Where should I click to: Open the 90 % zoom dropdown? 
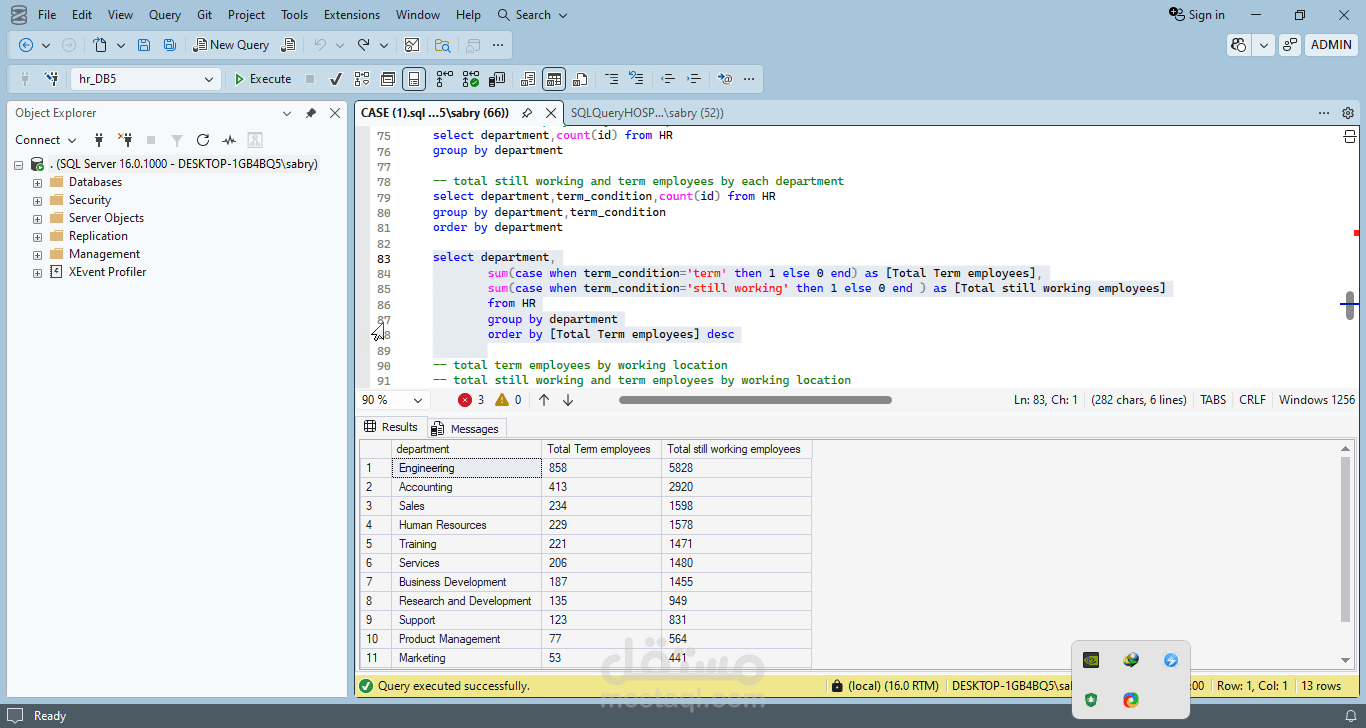click(x=417, y=400)
